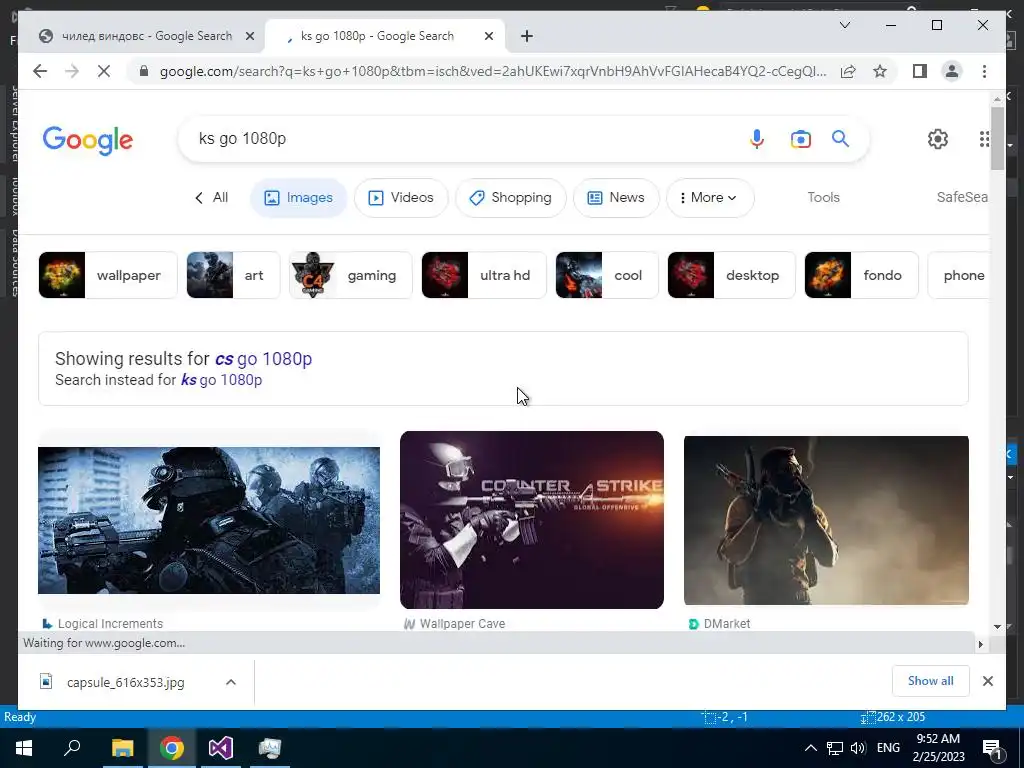Open Logical Increments image result

[x=209, y=520]
